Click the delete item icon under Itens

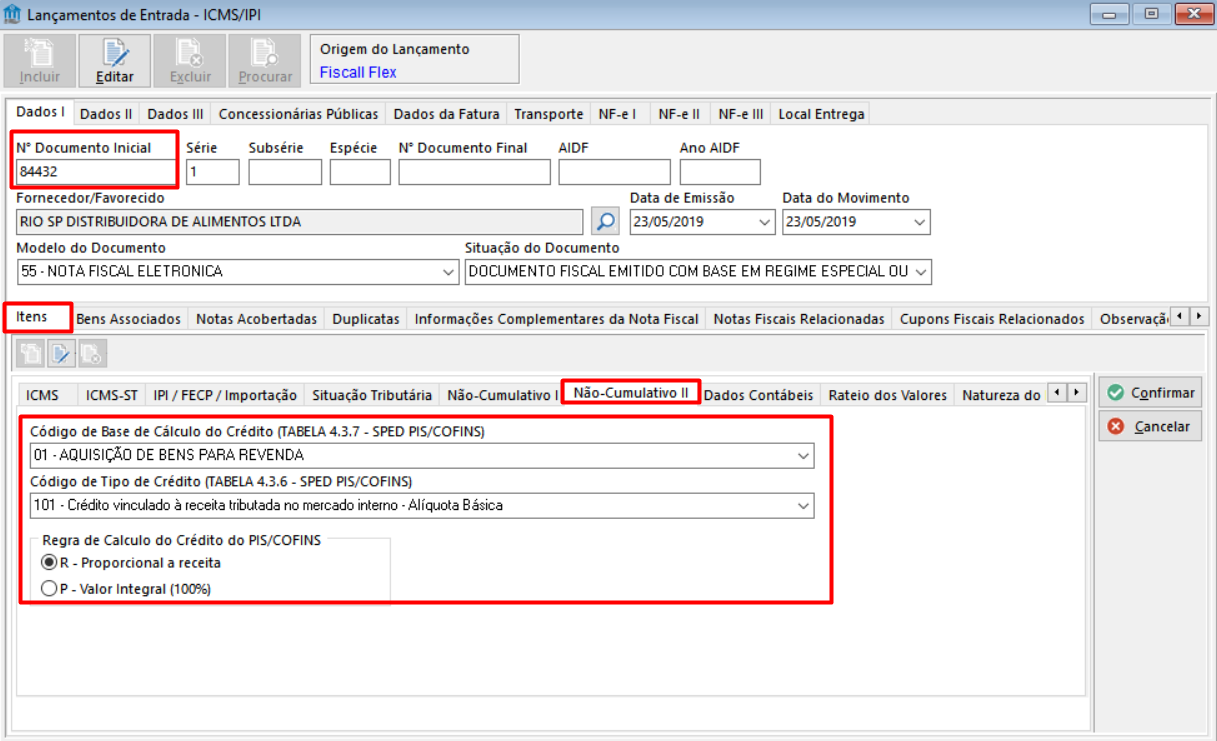click(91, 353)
